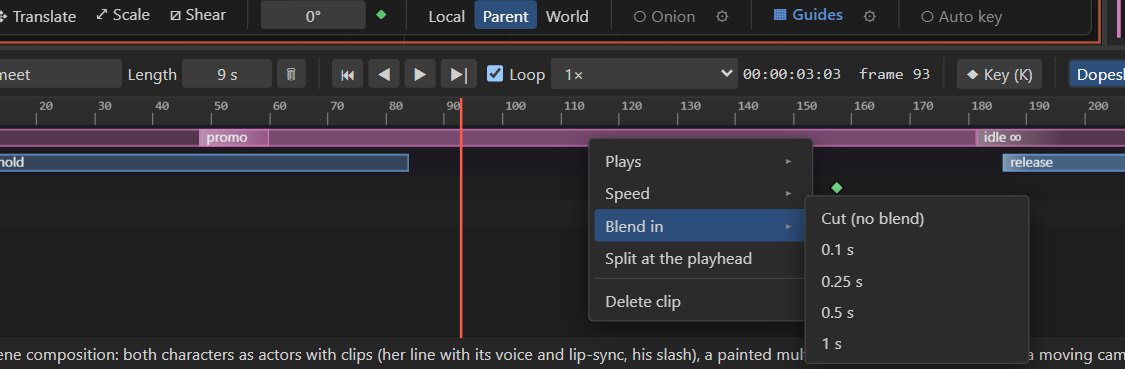Viewport: 1125px width, 369px height.
Task: Select 1 s blend duration
Action: click(x=917, y=343)
